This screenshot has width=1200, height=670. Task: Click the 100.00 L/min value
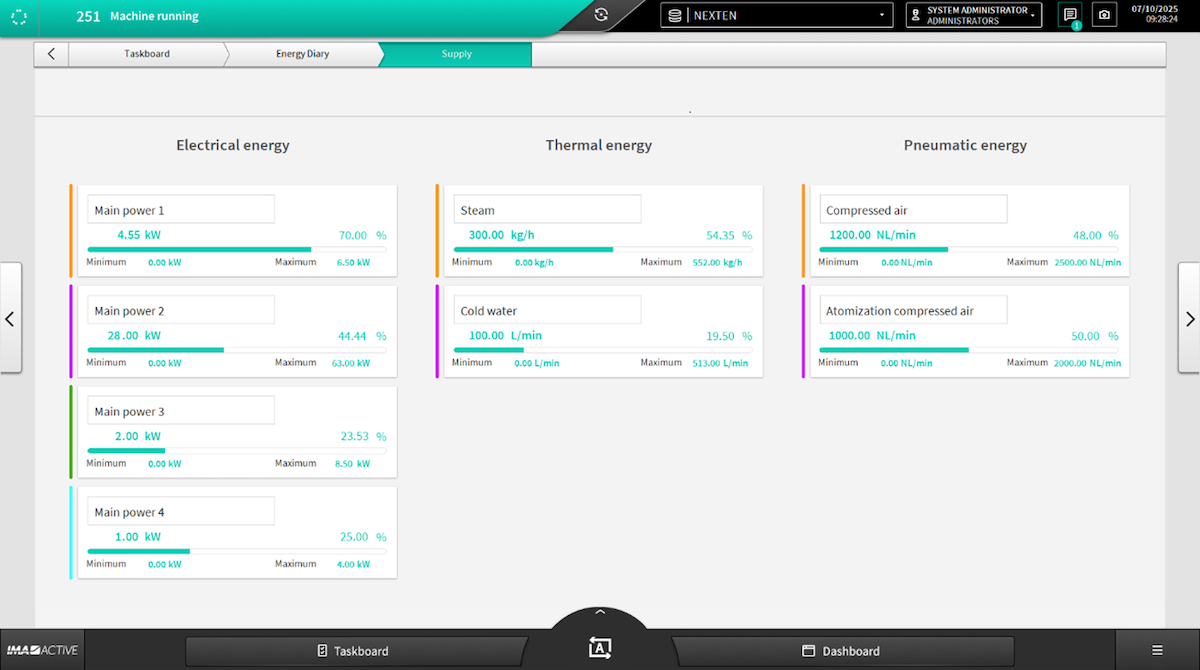tap(505, 336)
